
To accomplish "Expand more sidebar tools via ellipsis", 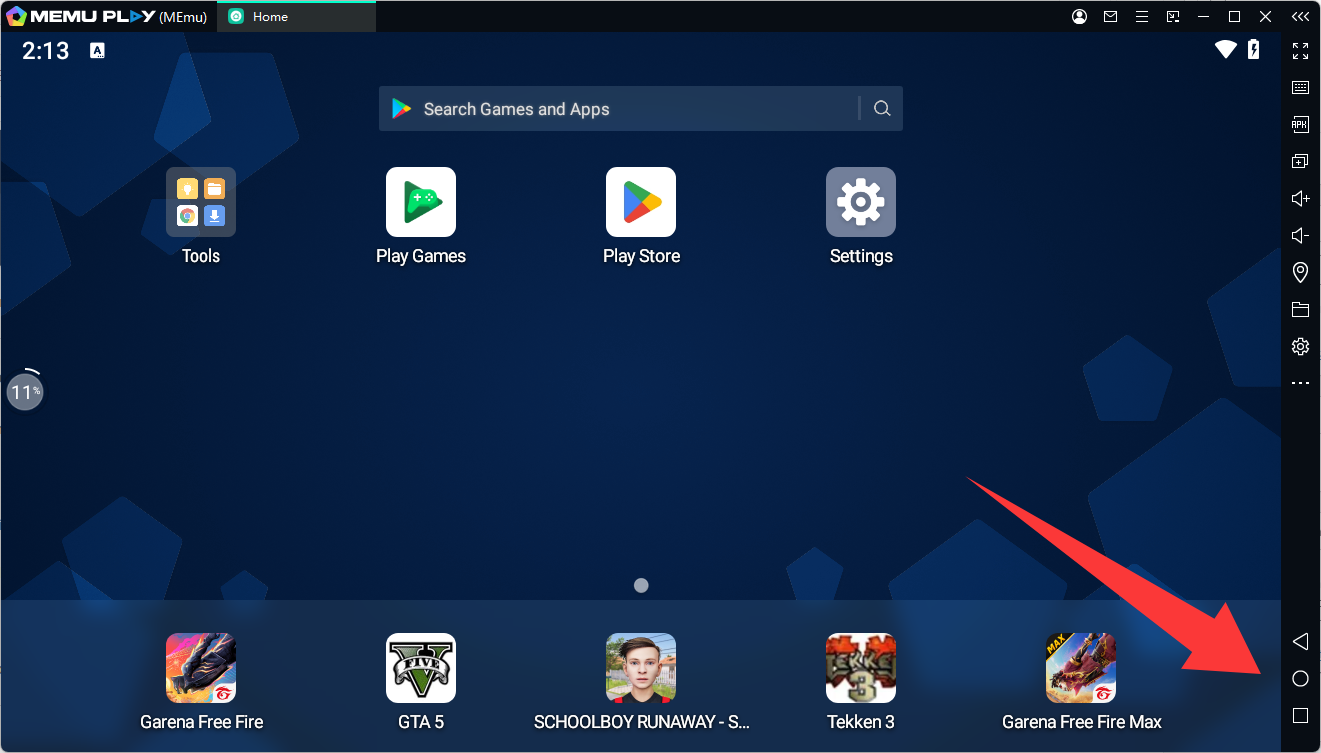I will pos(1300,383).
